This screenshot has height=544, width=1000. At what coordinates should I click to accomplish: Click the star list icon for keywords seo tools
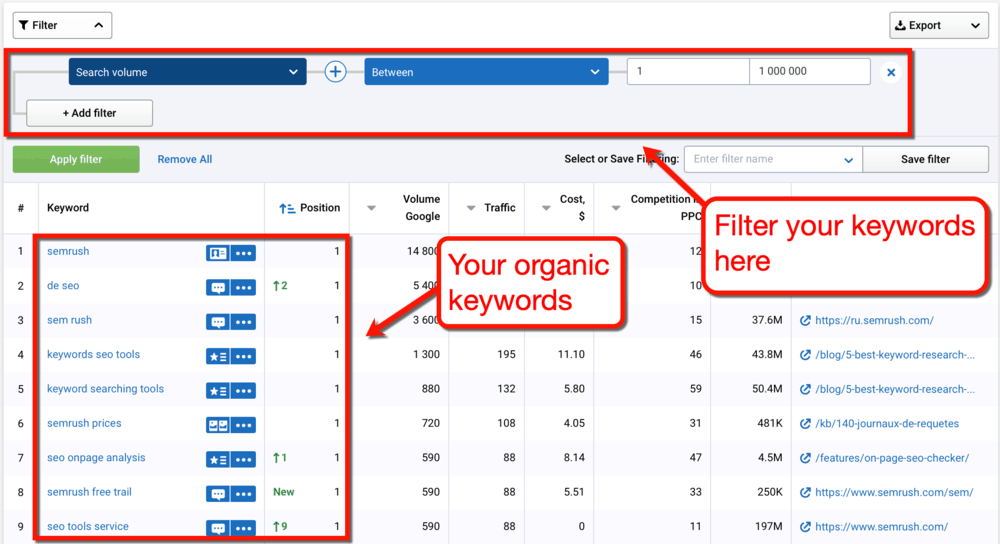pos(217,357)
